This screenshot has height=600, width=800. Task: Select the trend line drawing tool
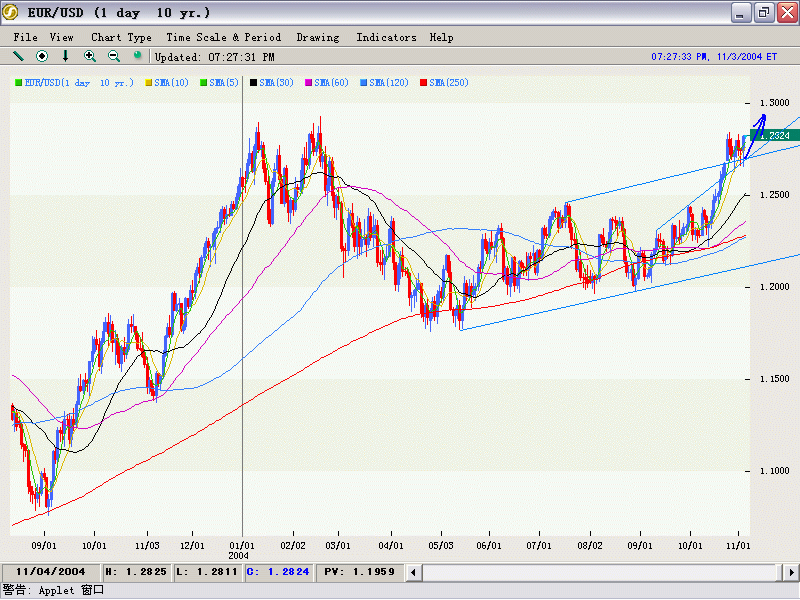pos(18,56)
